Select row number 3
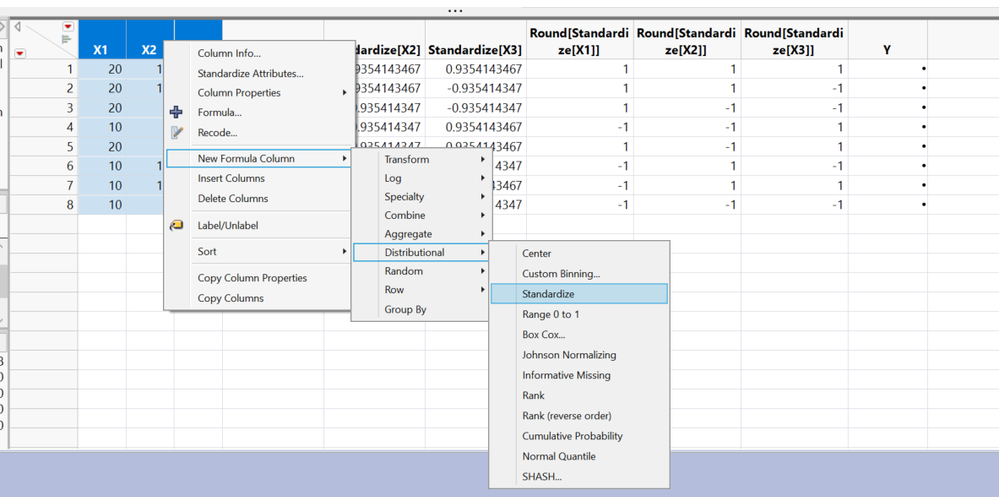This screenshot has height=497, width=999. pyautogui.click(x=43, y=108)
